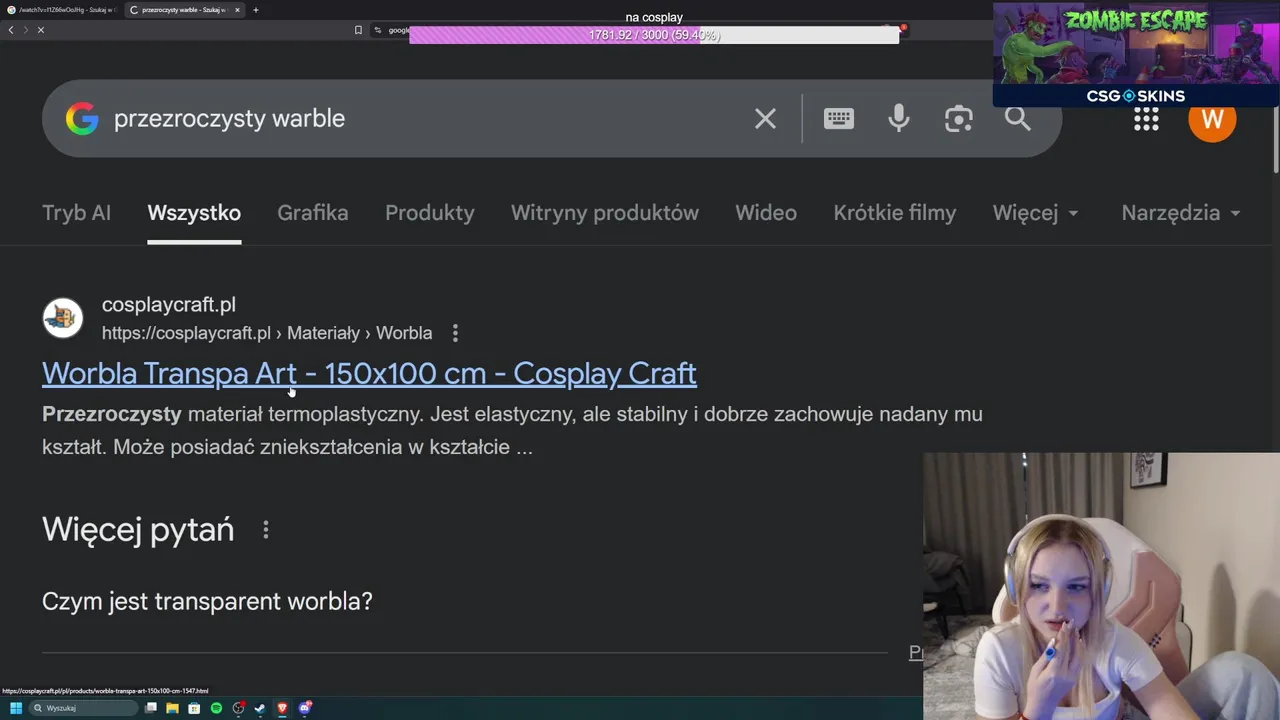The width and height of the screenshot is (1280, 720).
Task: Stop the page loading
Action: tap(41, 30)
